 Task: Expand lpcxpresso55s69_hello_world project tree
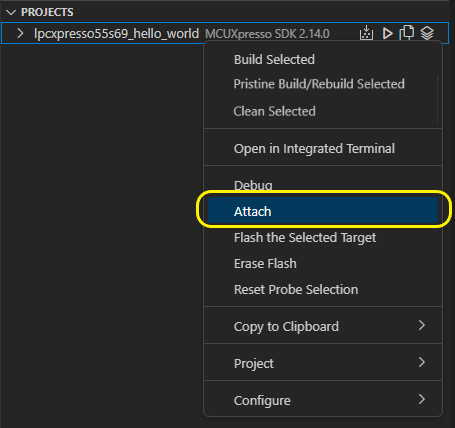[20, 33]
